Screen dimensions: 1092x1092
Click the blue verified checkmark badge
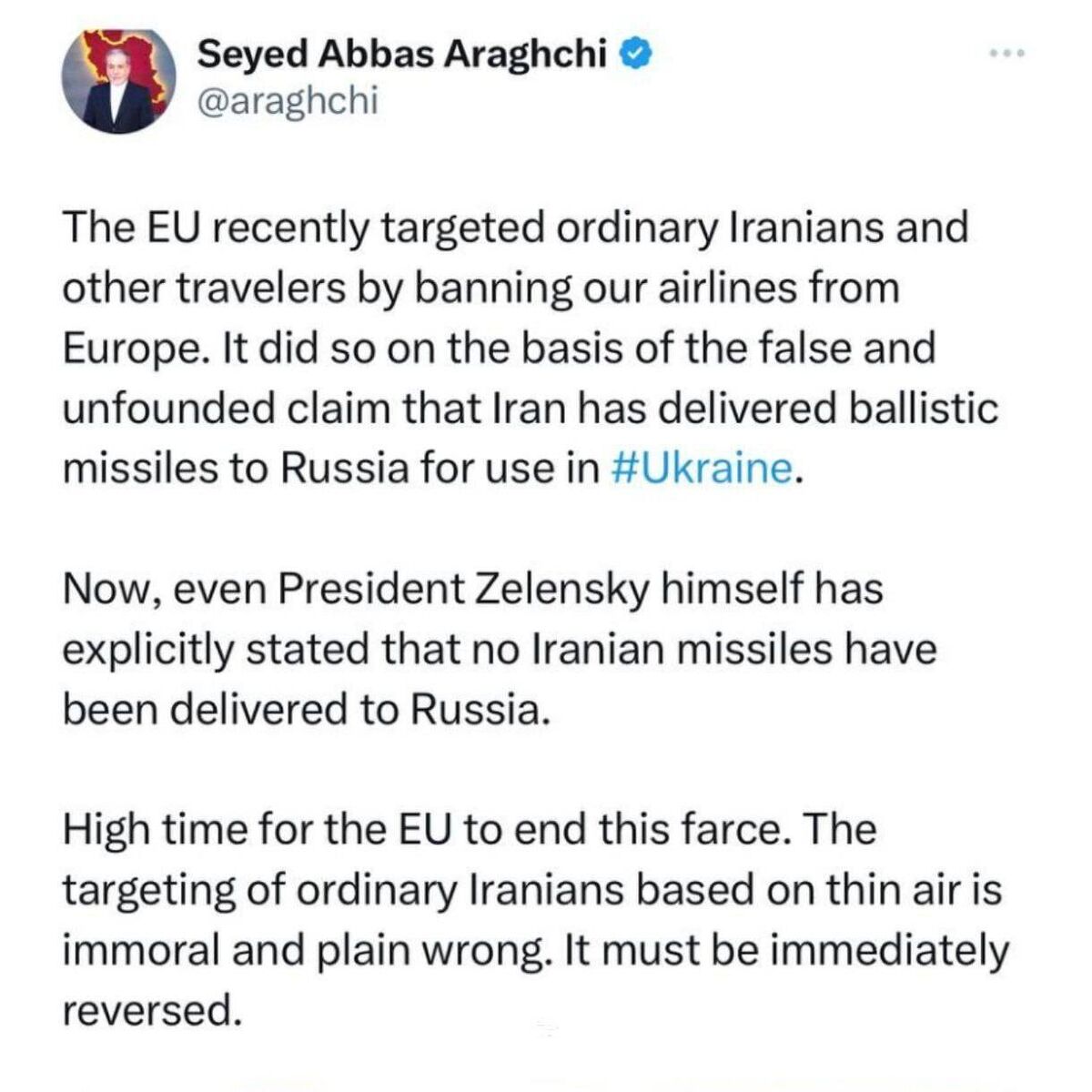pos(634,56)
